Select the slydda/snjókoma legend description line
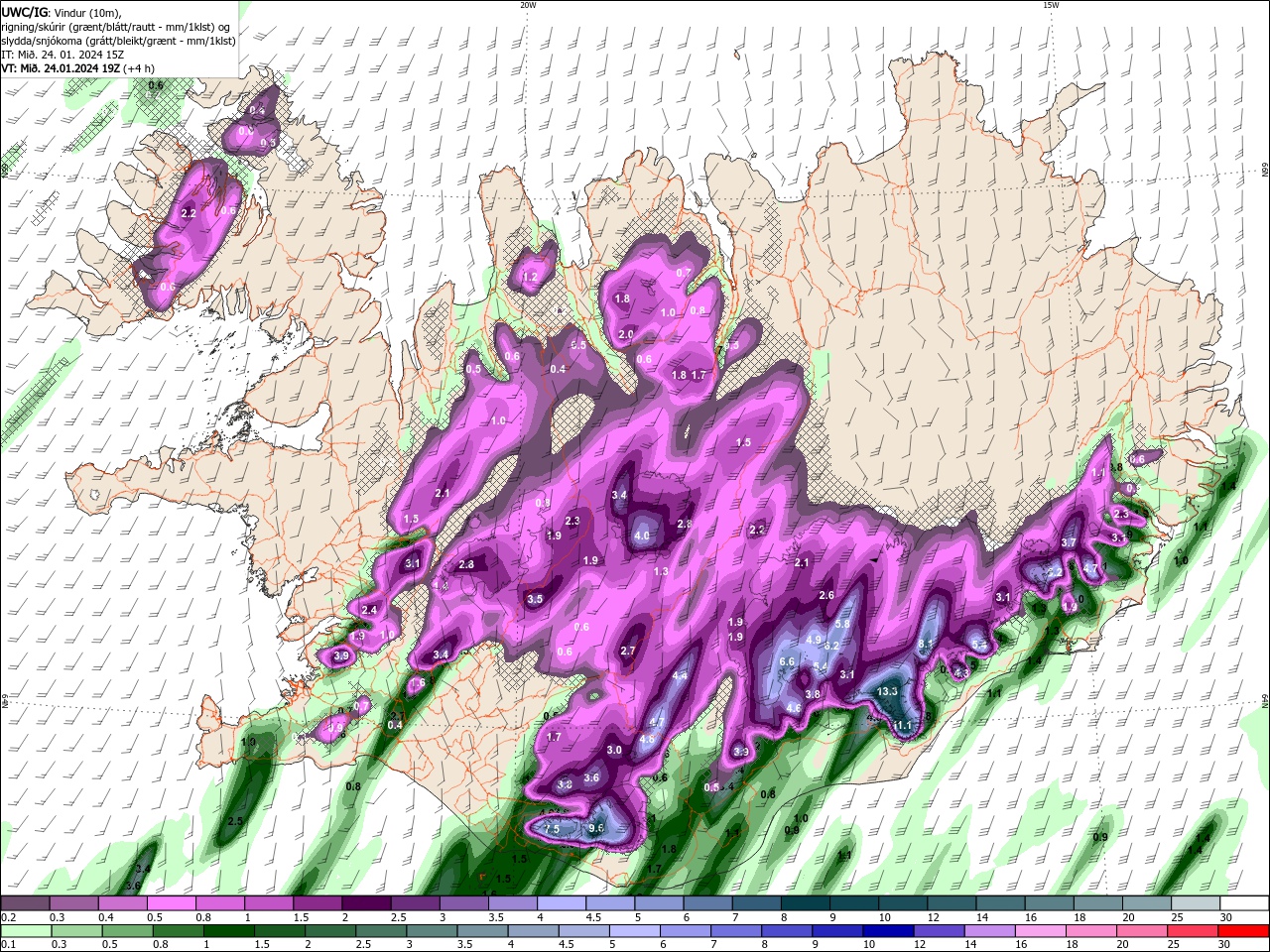 pyautogui.click(x=118, y=41)
